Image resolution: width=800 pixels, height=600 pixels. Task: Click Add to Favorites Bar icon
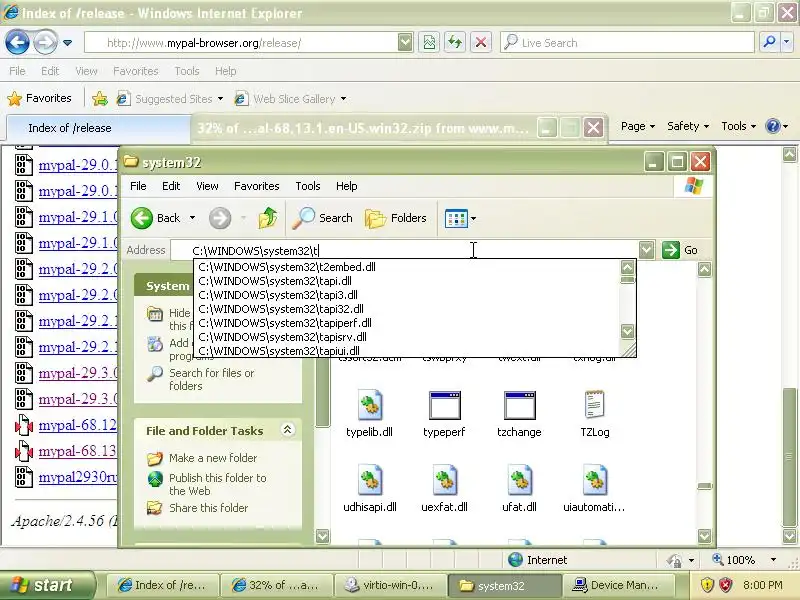(99, 98)
